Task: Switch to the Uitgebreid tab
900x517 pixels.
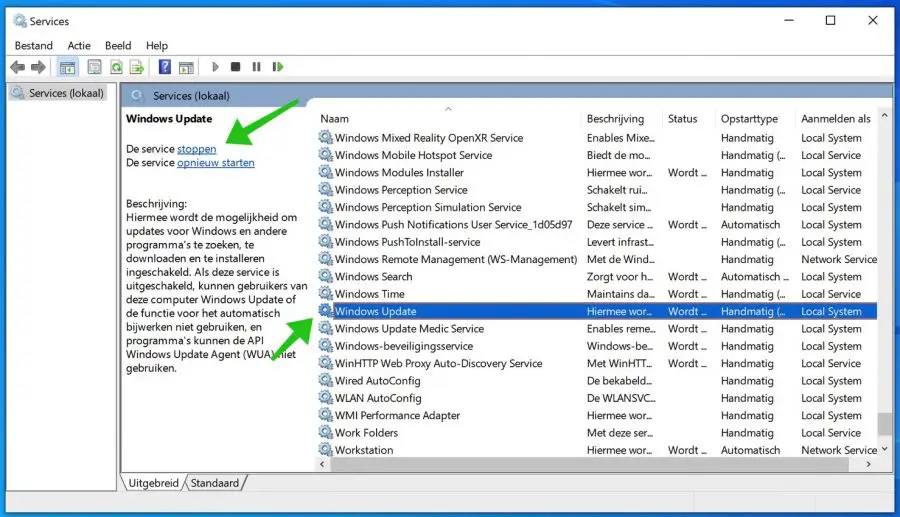Action: (153, 483)
